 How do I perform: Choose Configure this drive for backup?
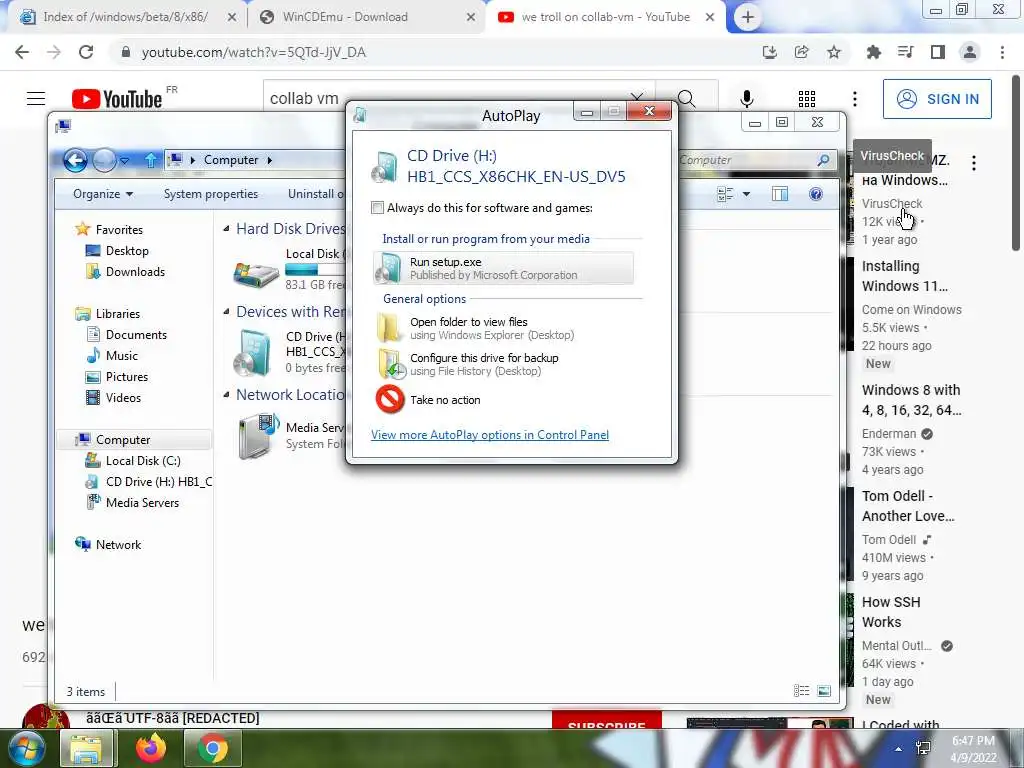(483, 364)
